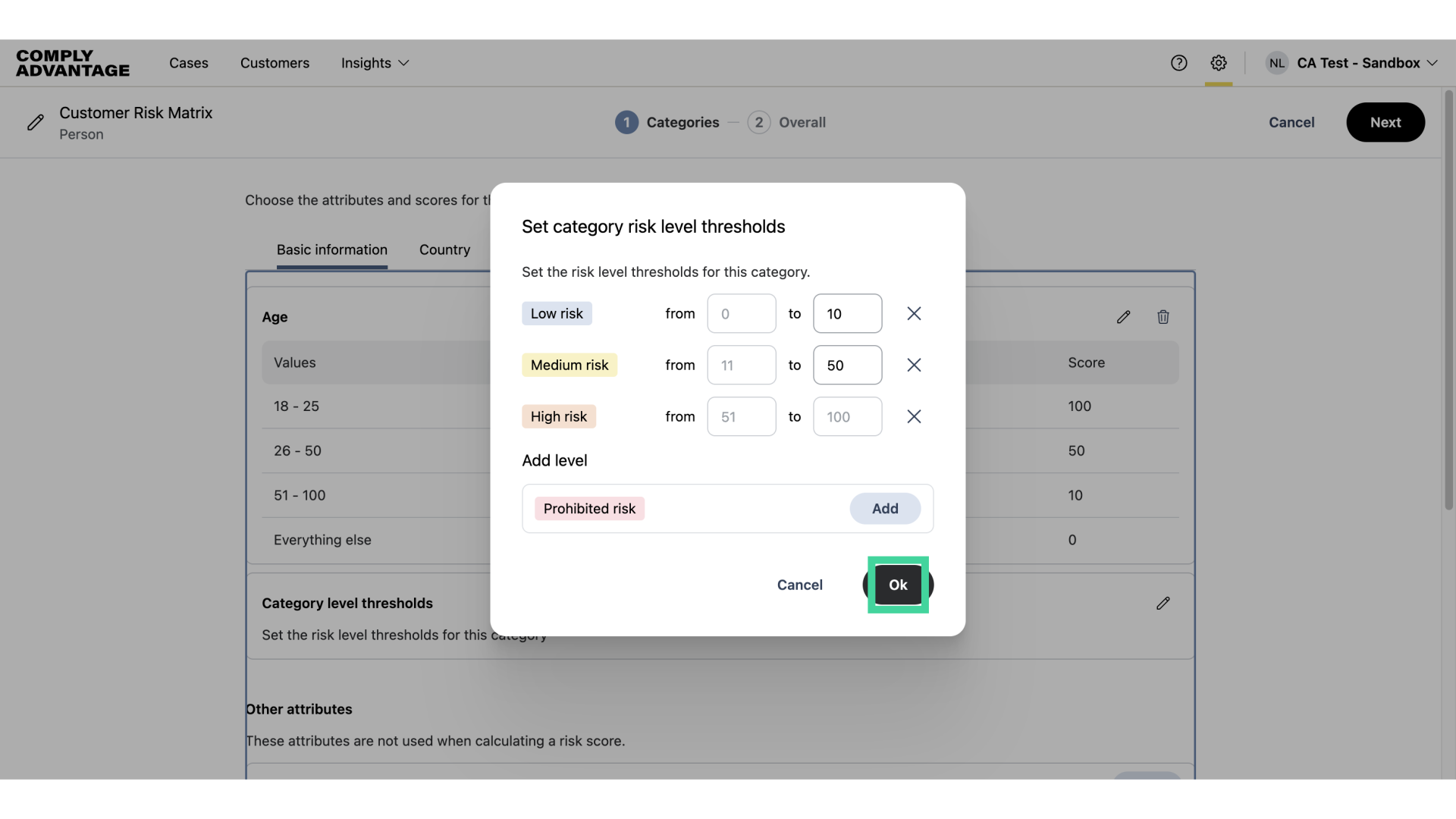Expand the Insights dropdown menu
This screenshot has height=819, width=1456.
pos(375,63)
